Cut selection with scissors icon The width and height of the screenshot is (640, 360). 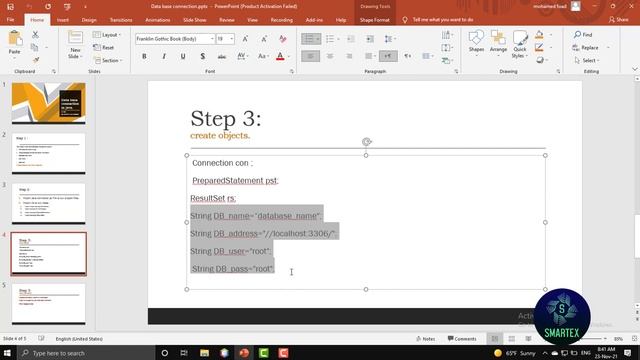[x=35, y=35]
